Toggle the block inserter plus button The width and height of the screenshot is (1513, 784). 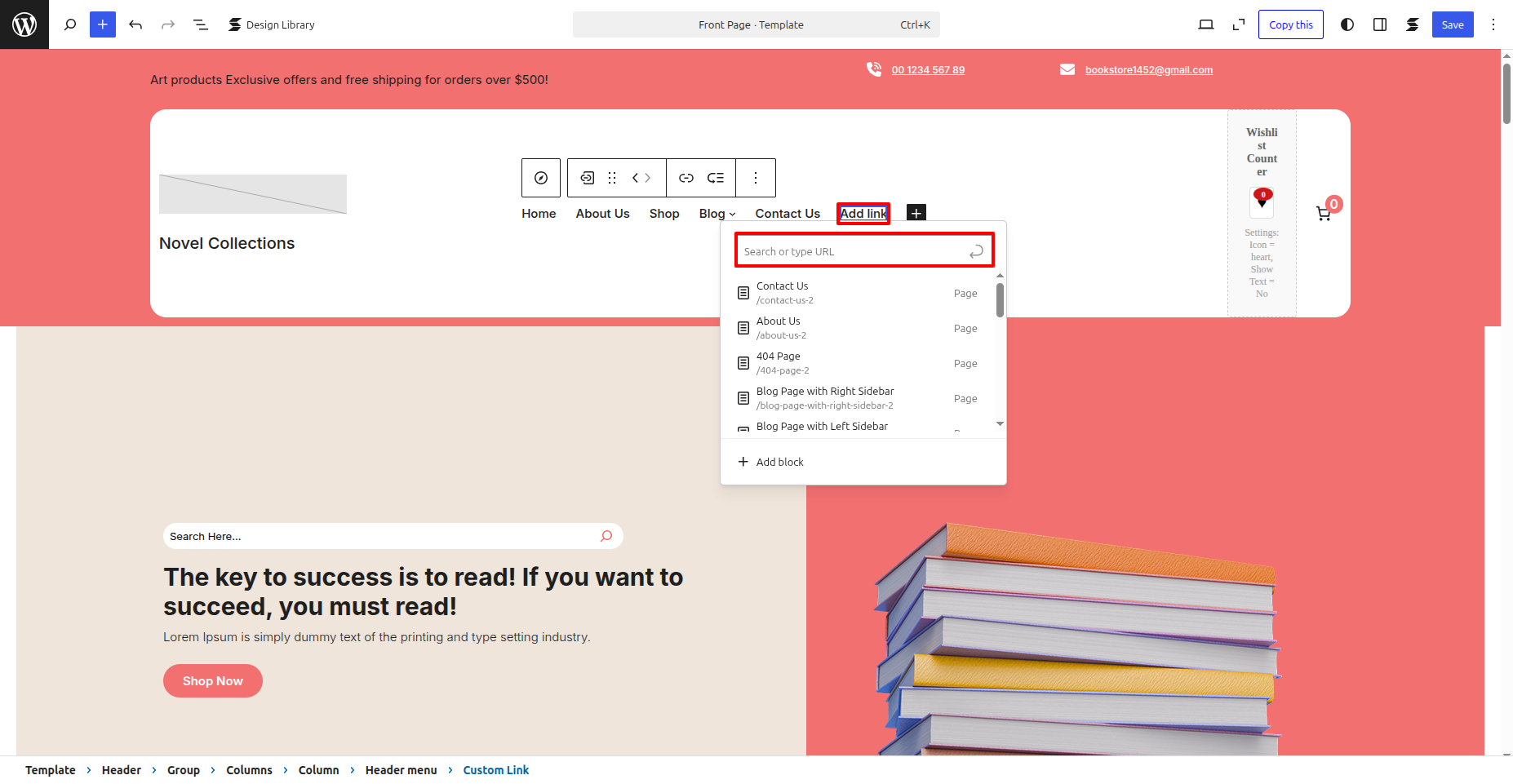pos(103,24)
